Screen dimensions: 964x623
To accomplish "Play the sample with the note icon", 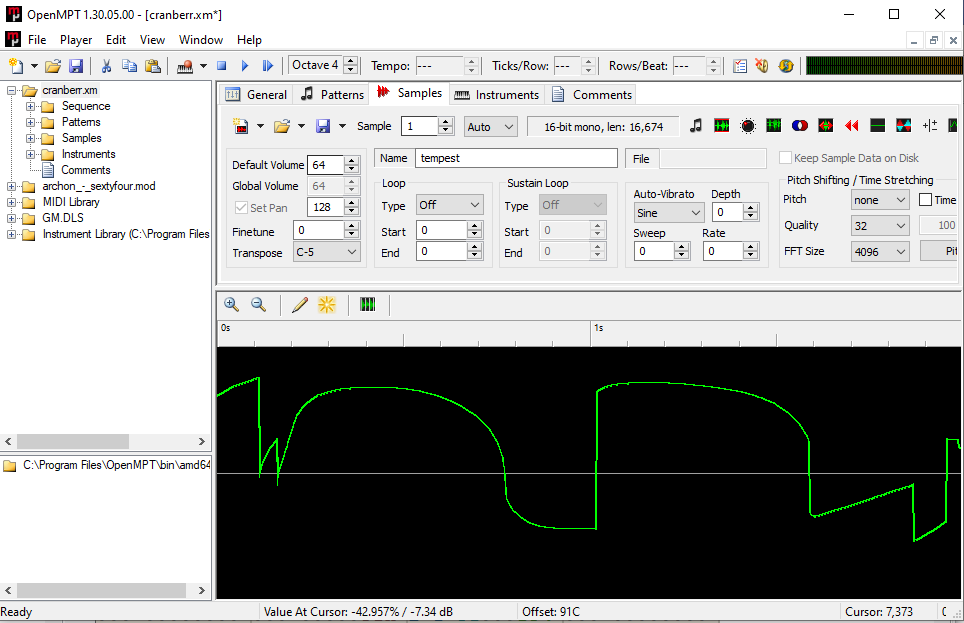I will 695,125.
